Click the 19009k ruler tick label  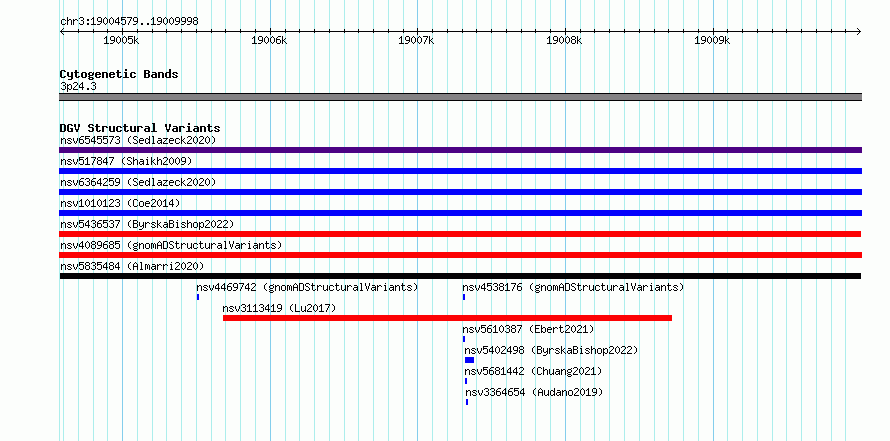coord(712,40)
